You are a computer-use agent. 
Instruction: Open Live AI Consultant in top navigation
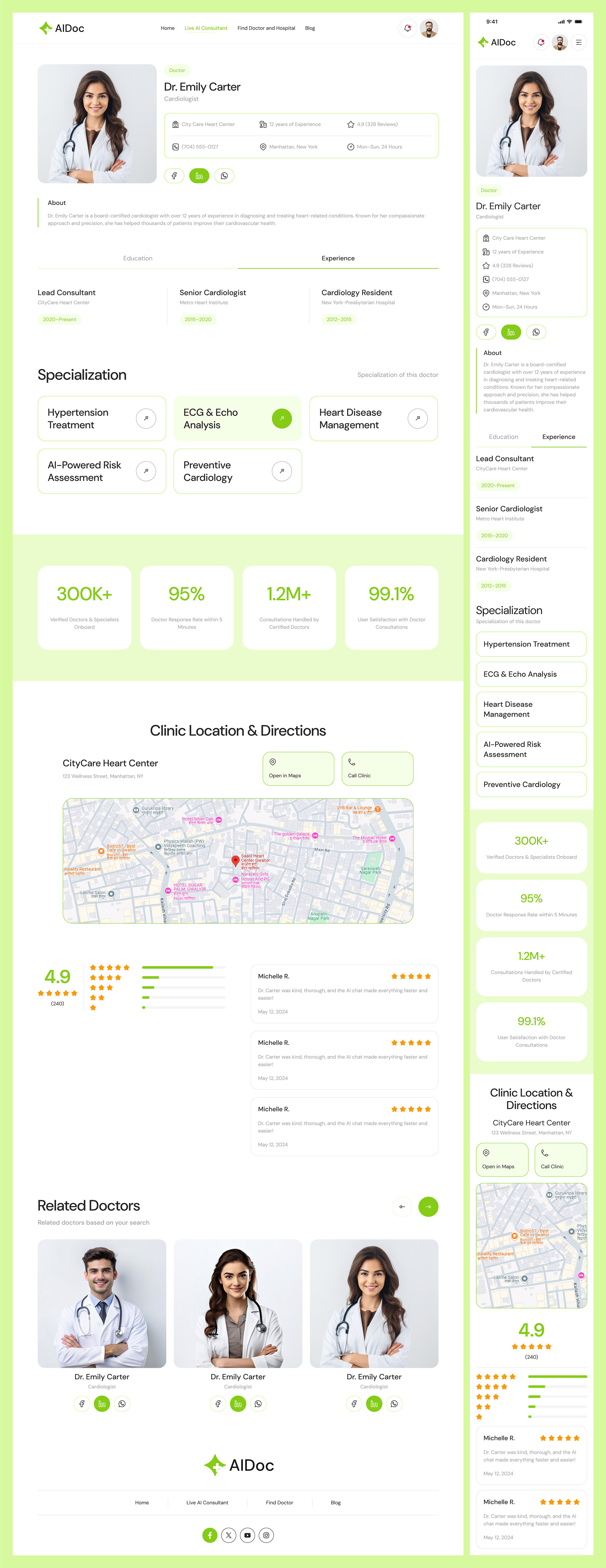pos(206,28)
